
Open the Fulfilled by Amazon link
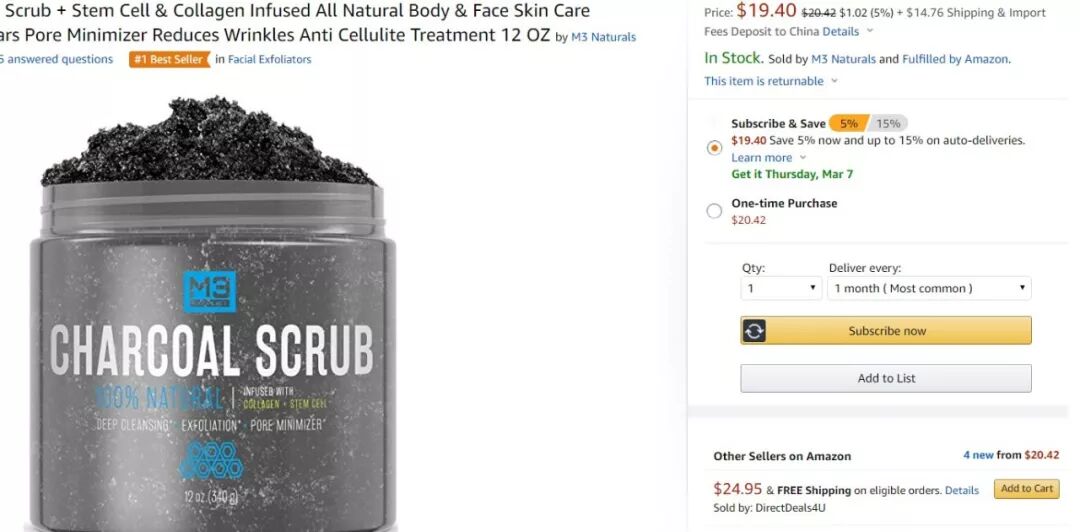tap(955, 59)
